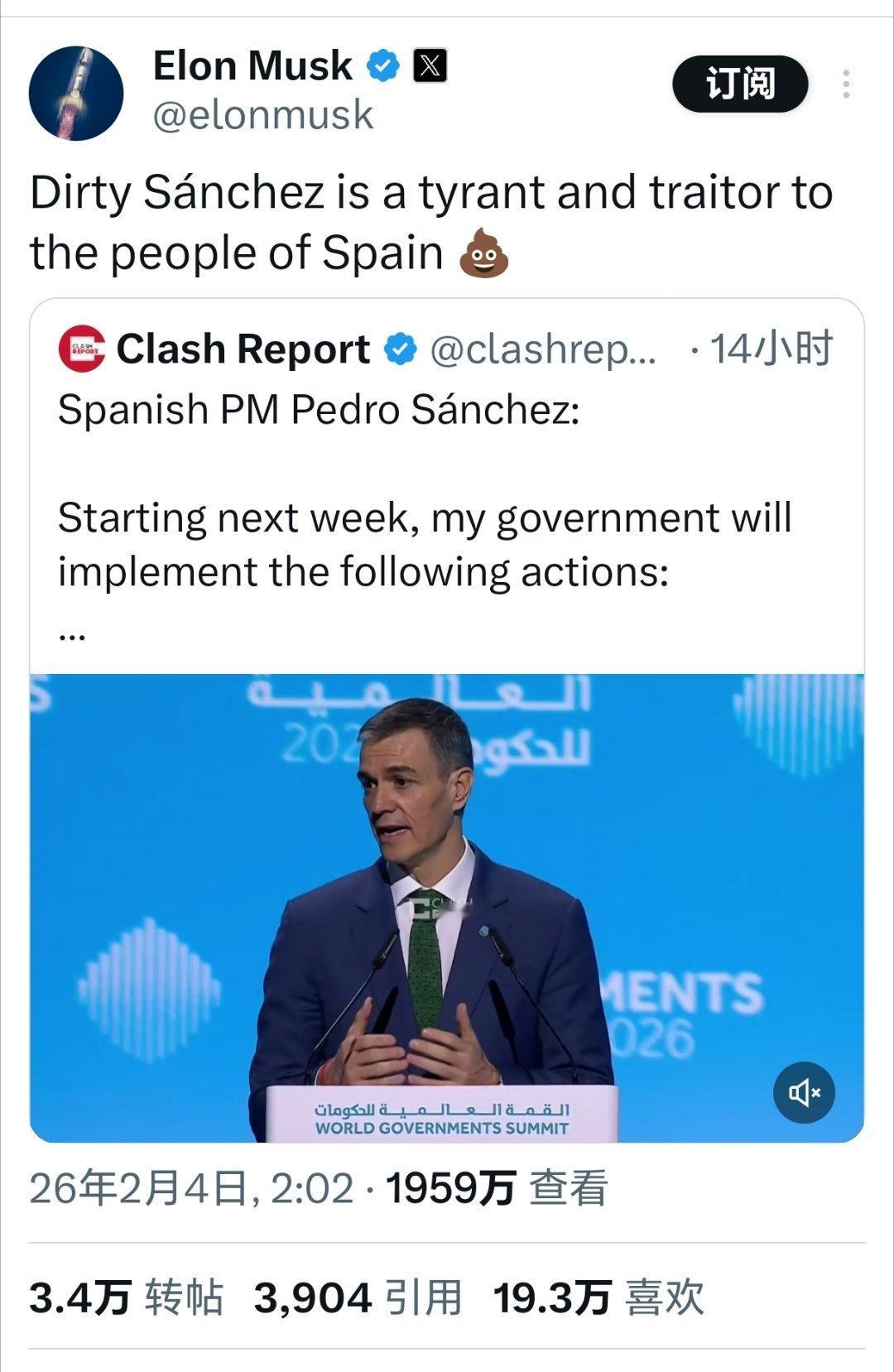
Task: Open the 3,904 引用 quotes list
Action: click(x=358, y=1297)
